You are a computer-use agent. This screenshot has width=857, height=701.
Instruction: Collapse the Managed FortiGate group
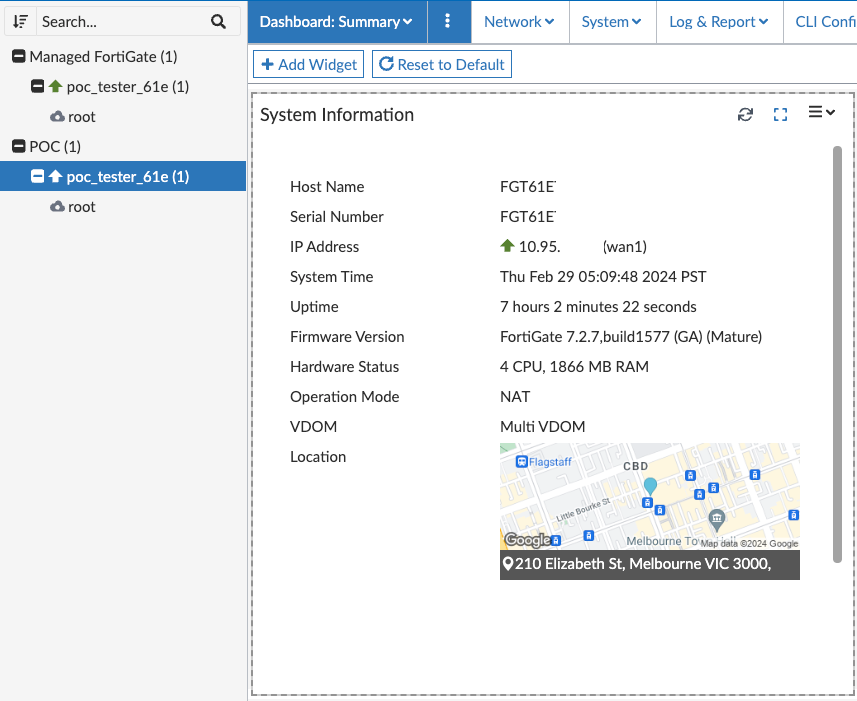(x=18, y=57)
